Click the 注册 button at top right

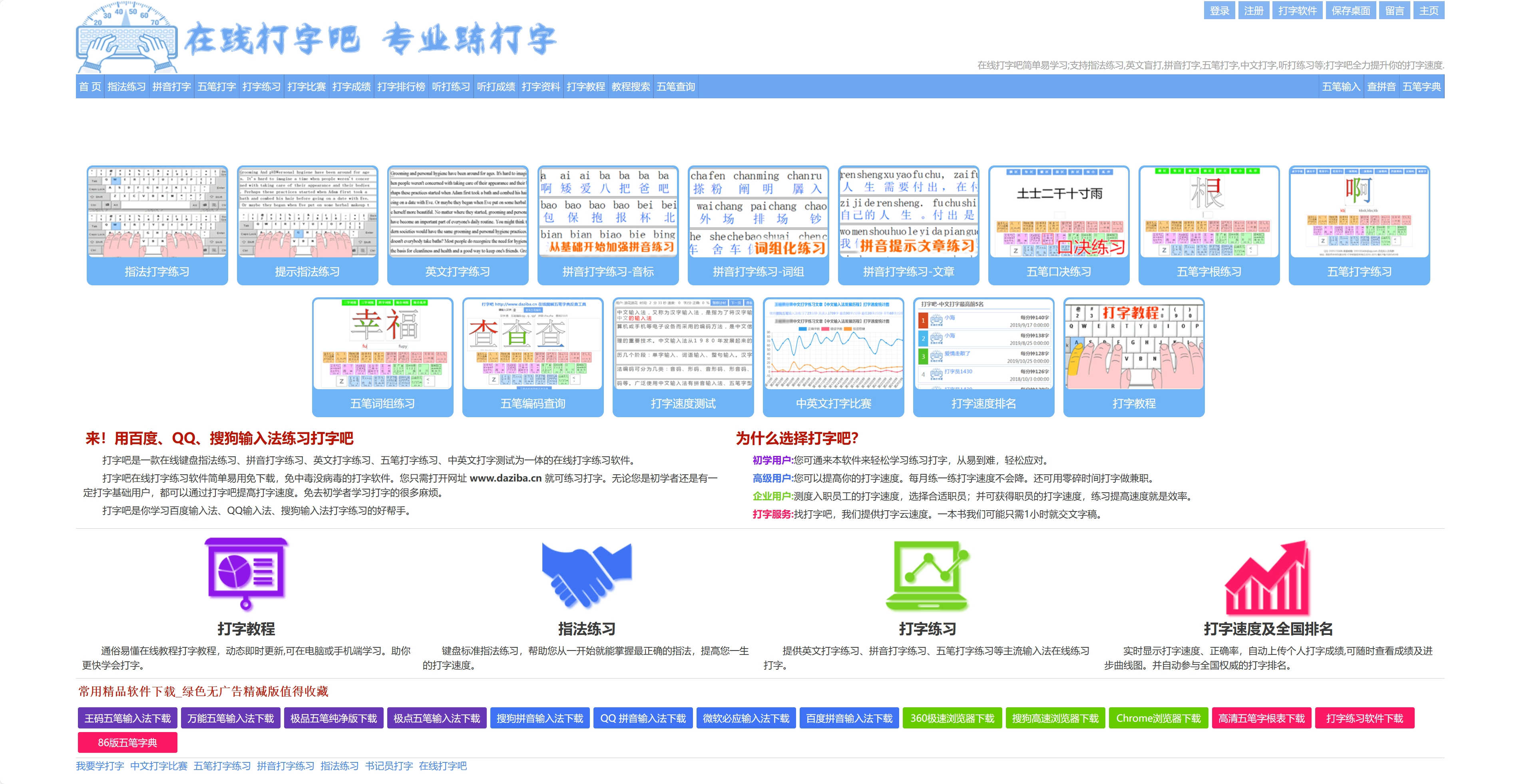point(1254,11)
